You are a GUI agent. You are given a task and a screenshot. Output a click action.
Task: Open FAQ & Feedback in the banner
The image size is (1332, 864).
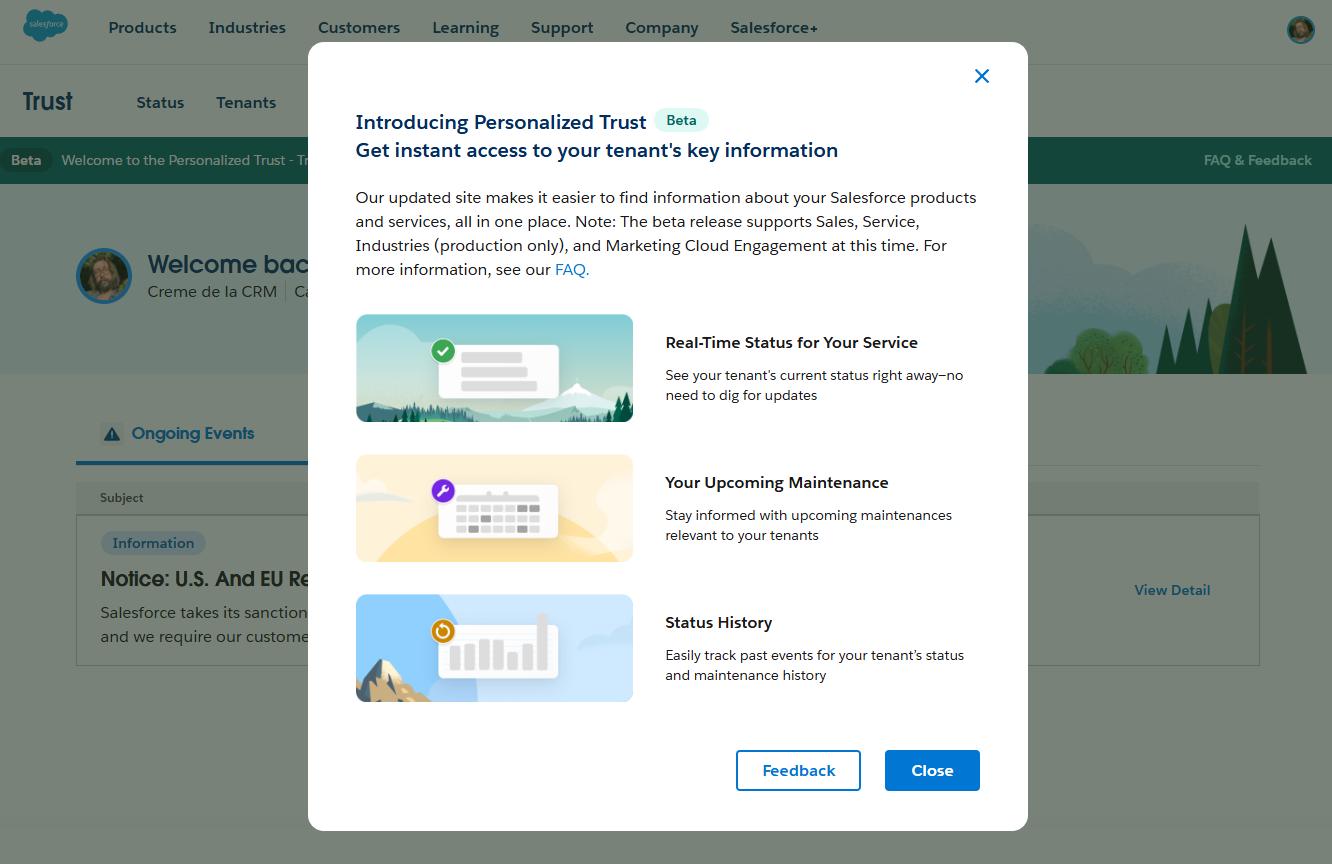1258,160
